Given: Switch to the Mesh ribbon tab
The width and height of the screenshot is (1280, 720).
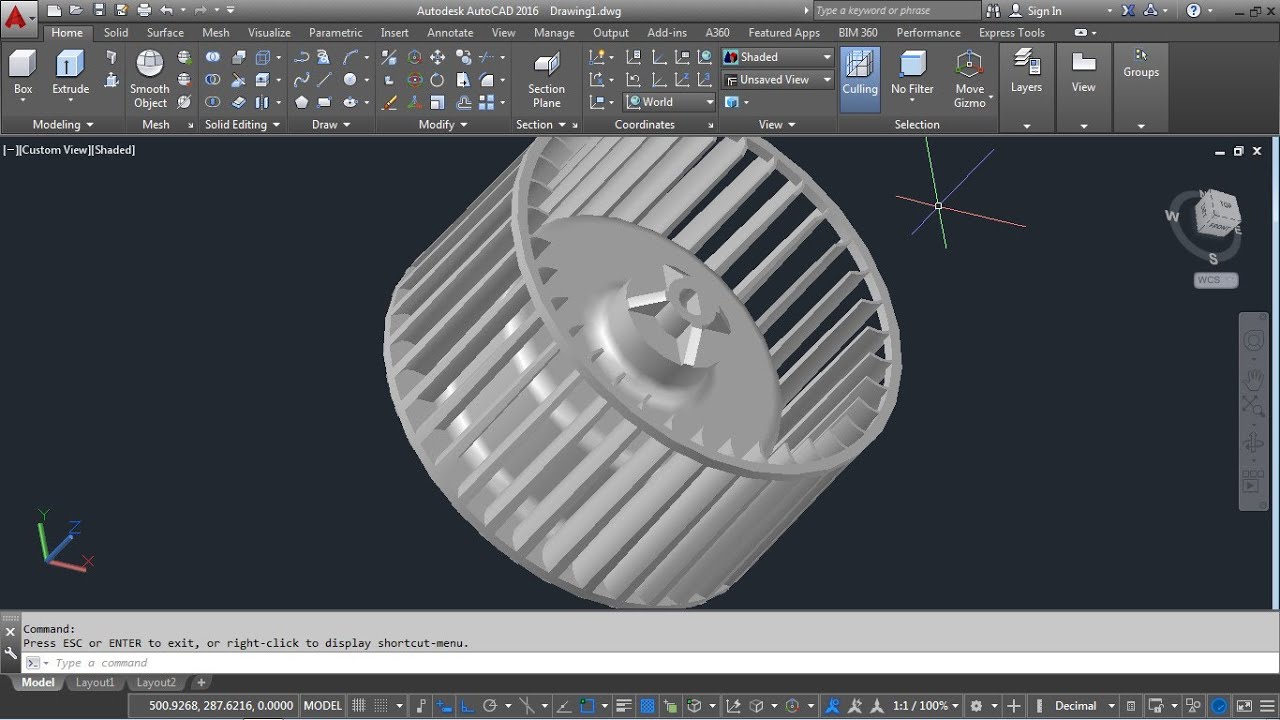Looking at the screenshot, I should coord(216,33).
